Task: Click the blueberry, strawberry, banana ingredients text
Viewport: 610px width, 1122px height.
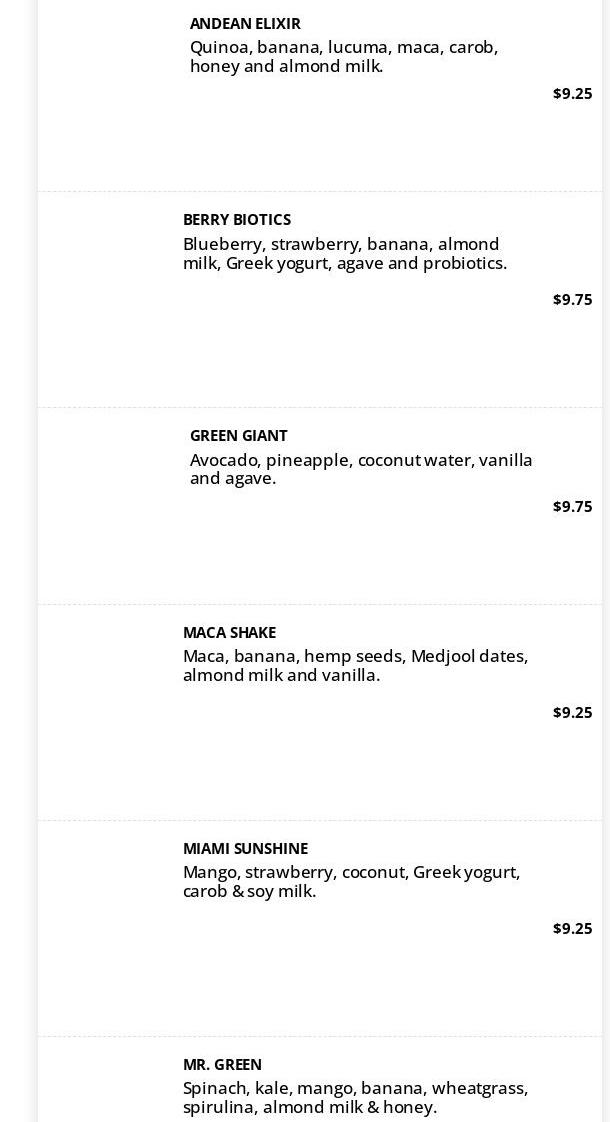Action: pyautogui.click(x=345, y=254)
